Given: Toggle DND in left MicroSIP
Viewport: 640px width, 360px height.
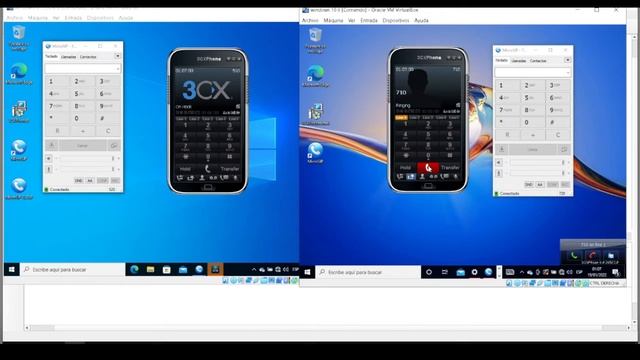Looking at the screenshot, I should click(78, 180).
